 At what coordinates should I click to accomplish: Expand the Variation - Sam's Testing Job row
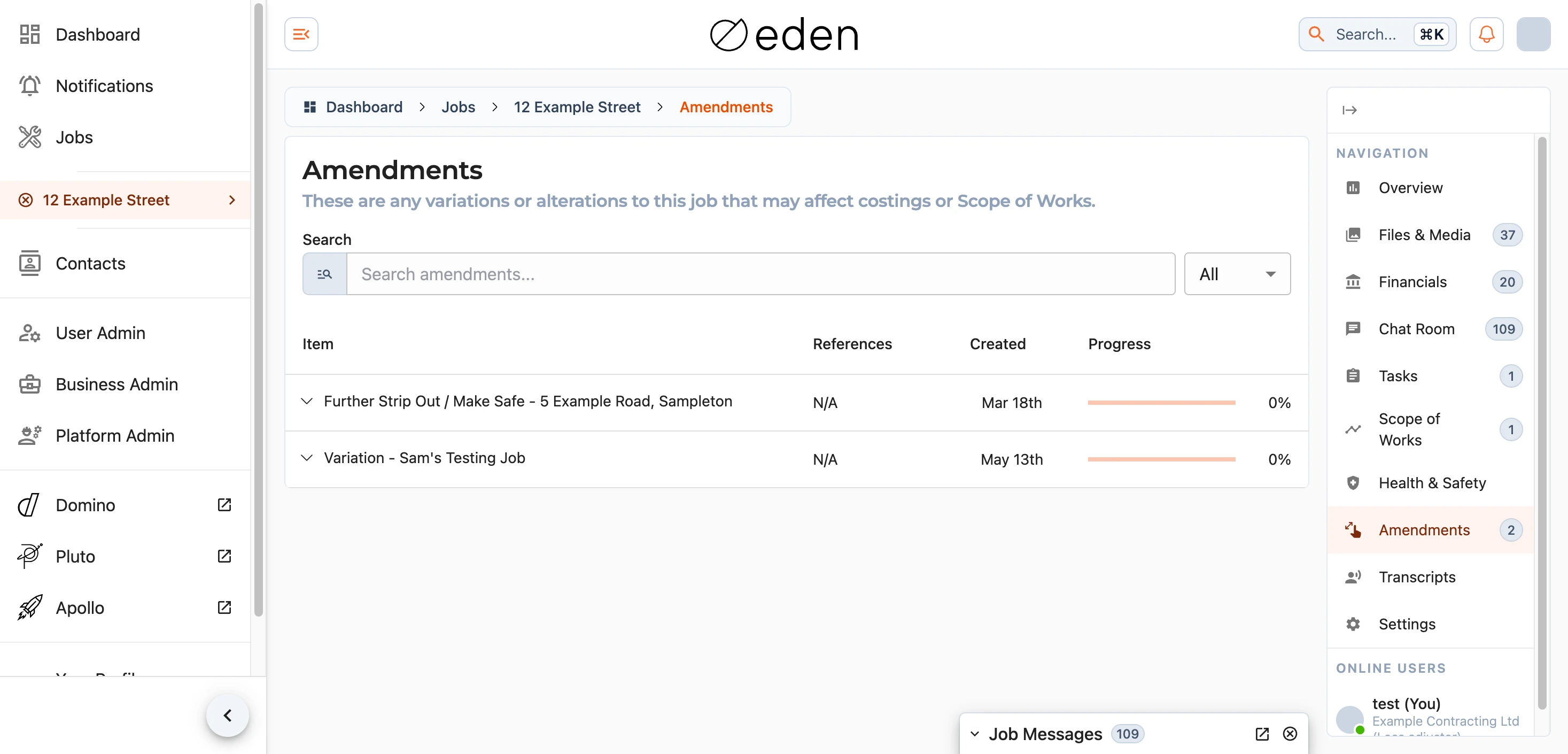pyautogui.click(x=307, y=458)
